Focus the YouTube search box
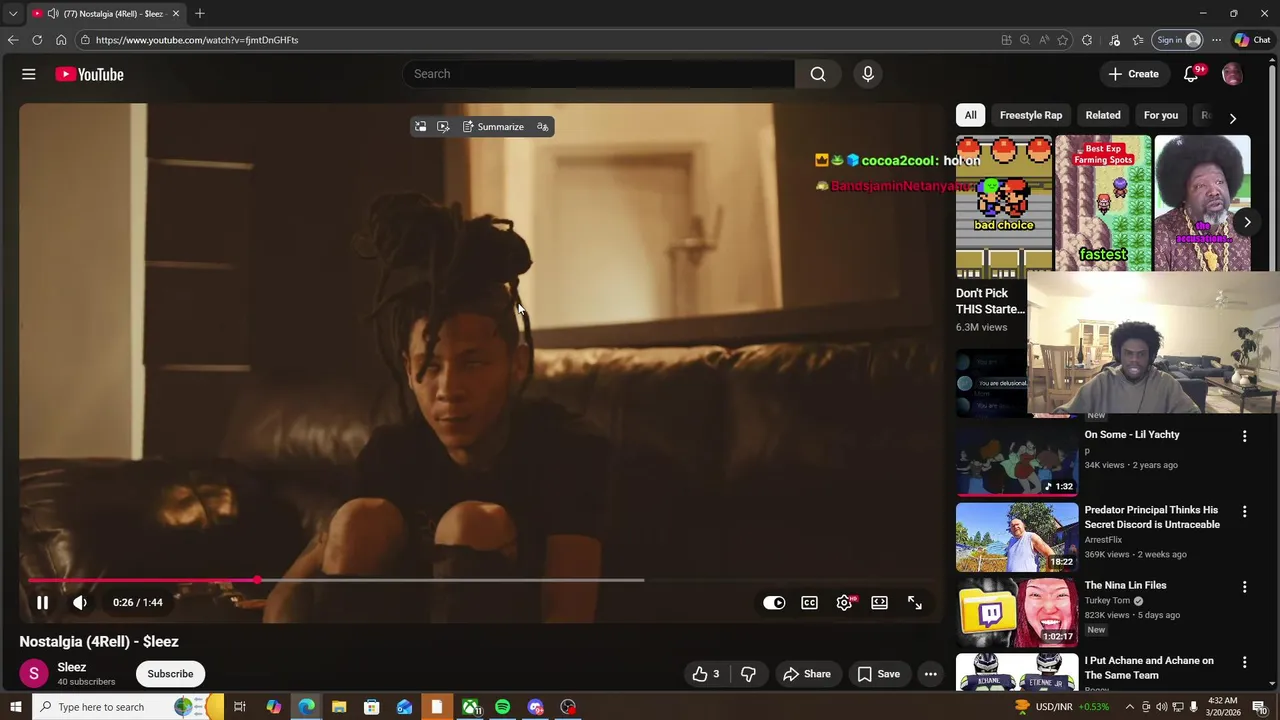Viewport: 1280px width, 720px height. tap(598, 74)
